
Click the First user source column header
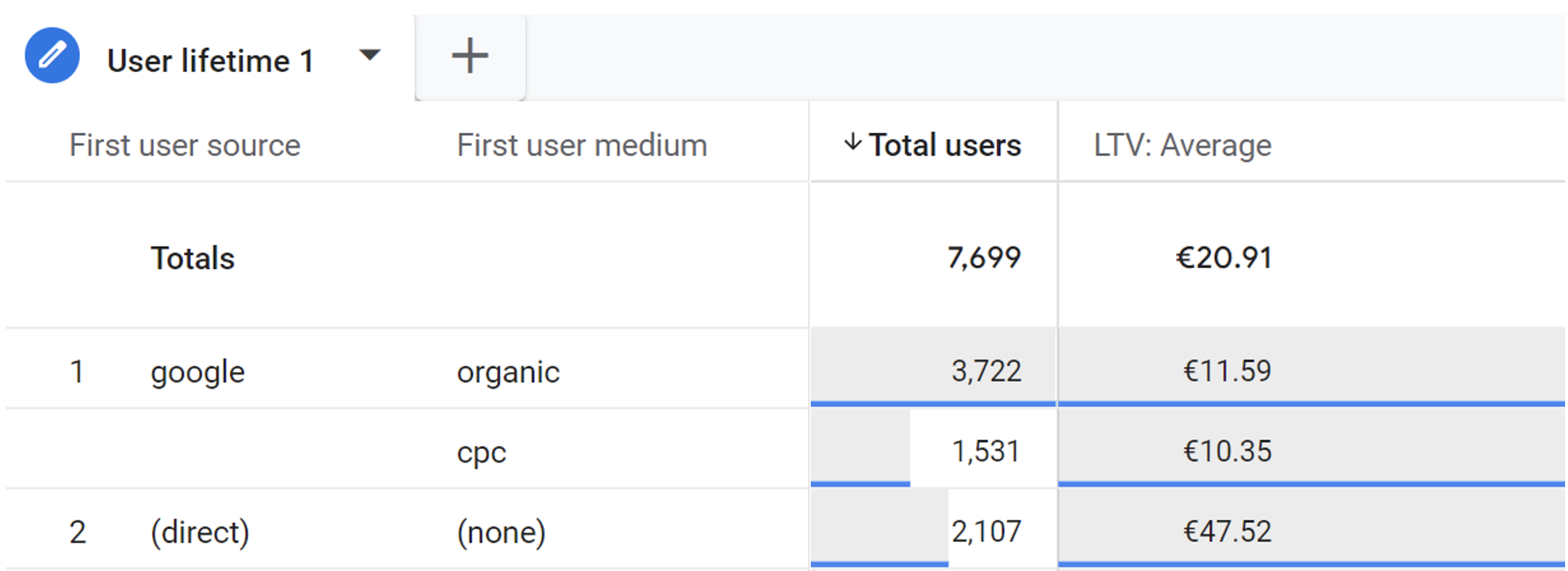point(185,145)
